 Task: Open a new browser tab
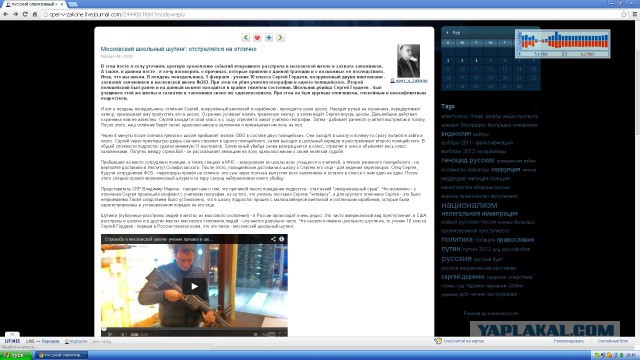(73, 4)
